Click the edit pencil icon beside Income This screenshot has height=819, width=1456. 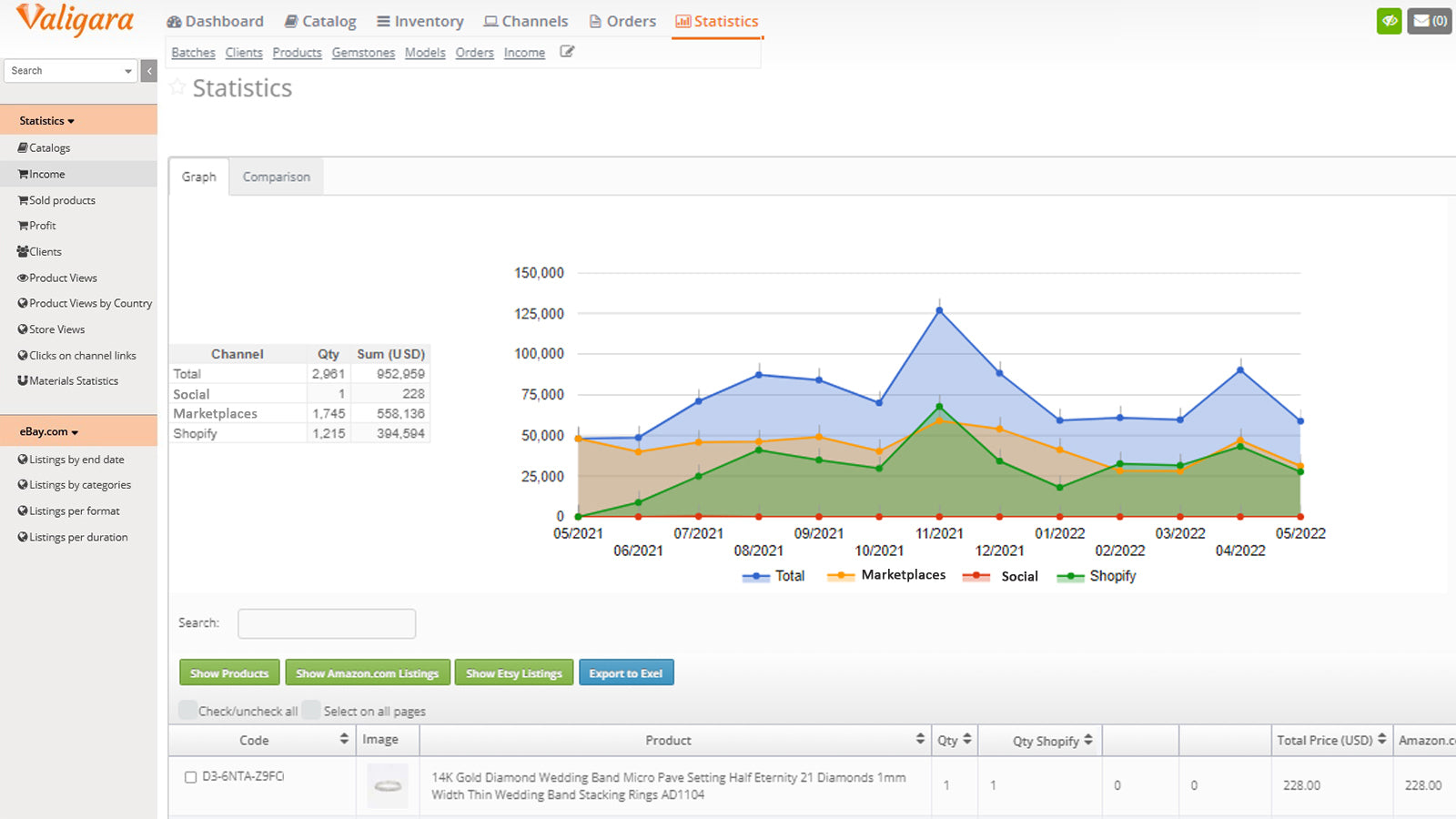tap(567, 52)
